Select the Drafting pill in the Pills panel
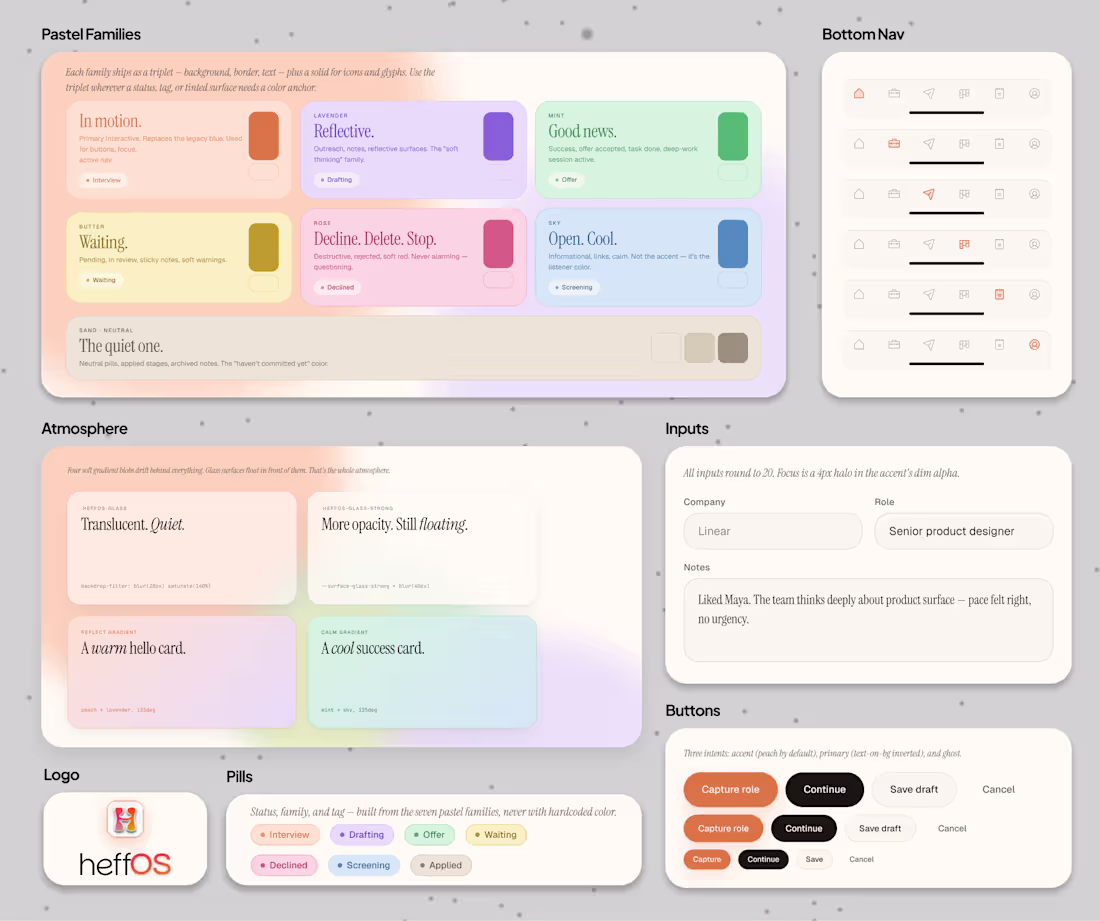This screenshot has height=921, width=1100. [362, 835]
